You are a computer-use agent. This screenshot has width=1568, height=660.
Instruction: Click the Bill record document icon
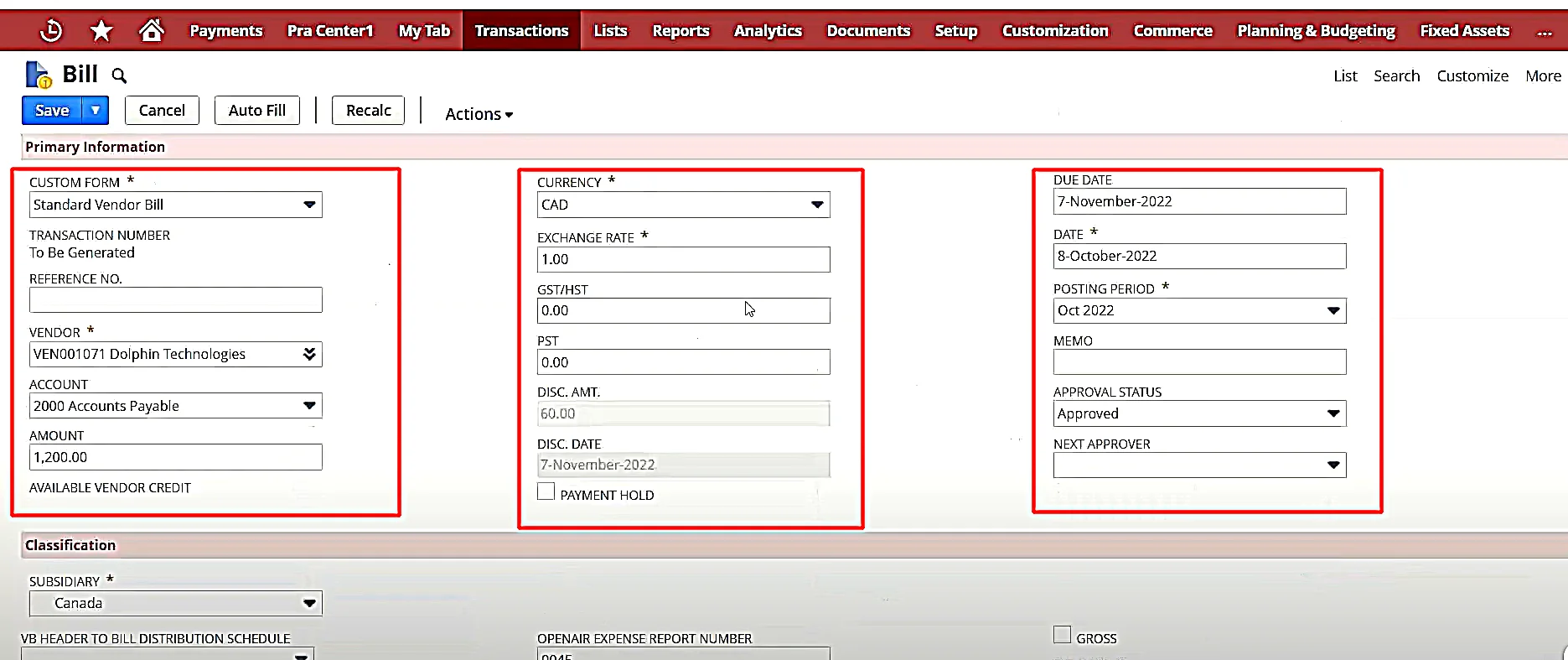click(39, 75)
